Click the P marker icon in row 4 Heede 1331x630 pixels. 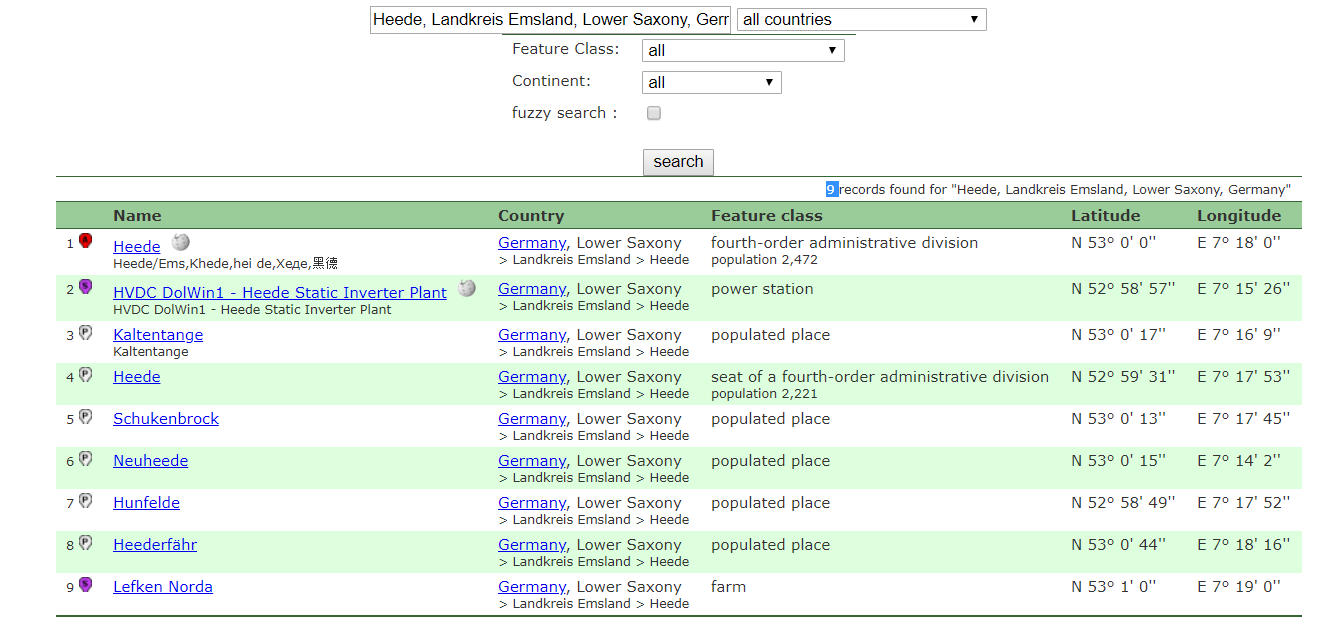pyautogui.click(x=86, y=375)
